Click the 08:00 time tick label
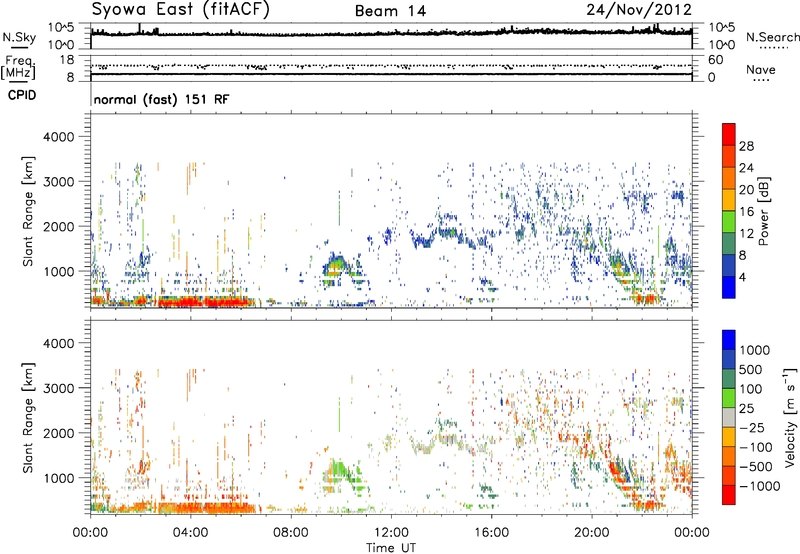This screenshot has height=554, width=800. [x=291, y=533]
